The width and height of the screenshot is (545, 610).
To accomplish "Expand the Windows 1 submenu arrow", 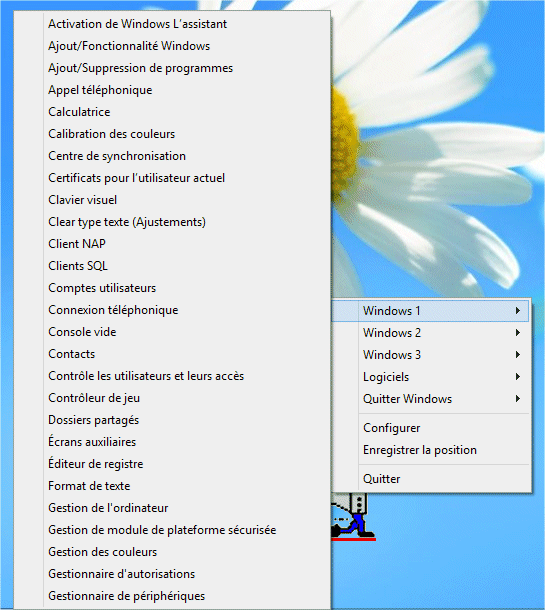I will 518,311.
